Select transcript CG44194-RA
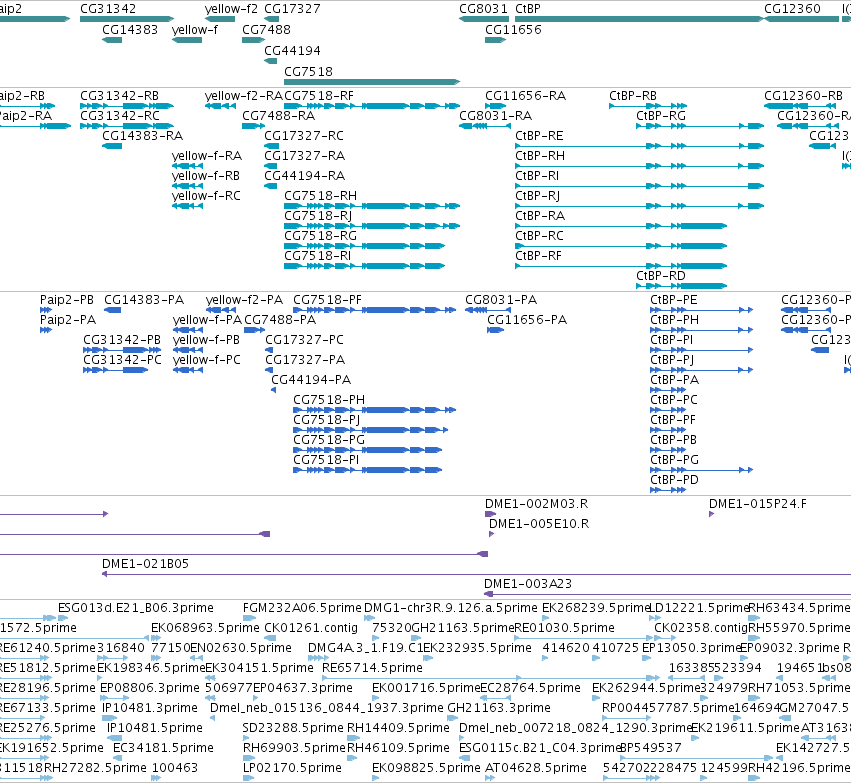851x783 pixels. click(304, 176)
